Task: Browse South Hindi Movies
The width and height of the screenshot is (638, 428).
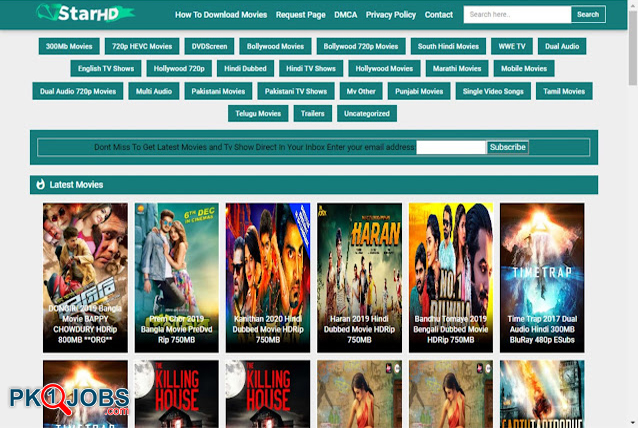Action: coord(448,46)
